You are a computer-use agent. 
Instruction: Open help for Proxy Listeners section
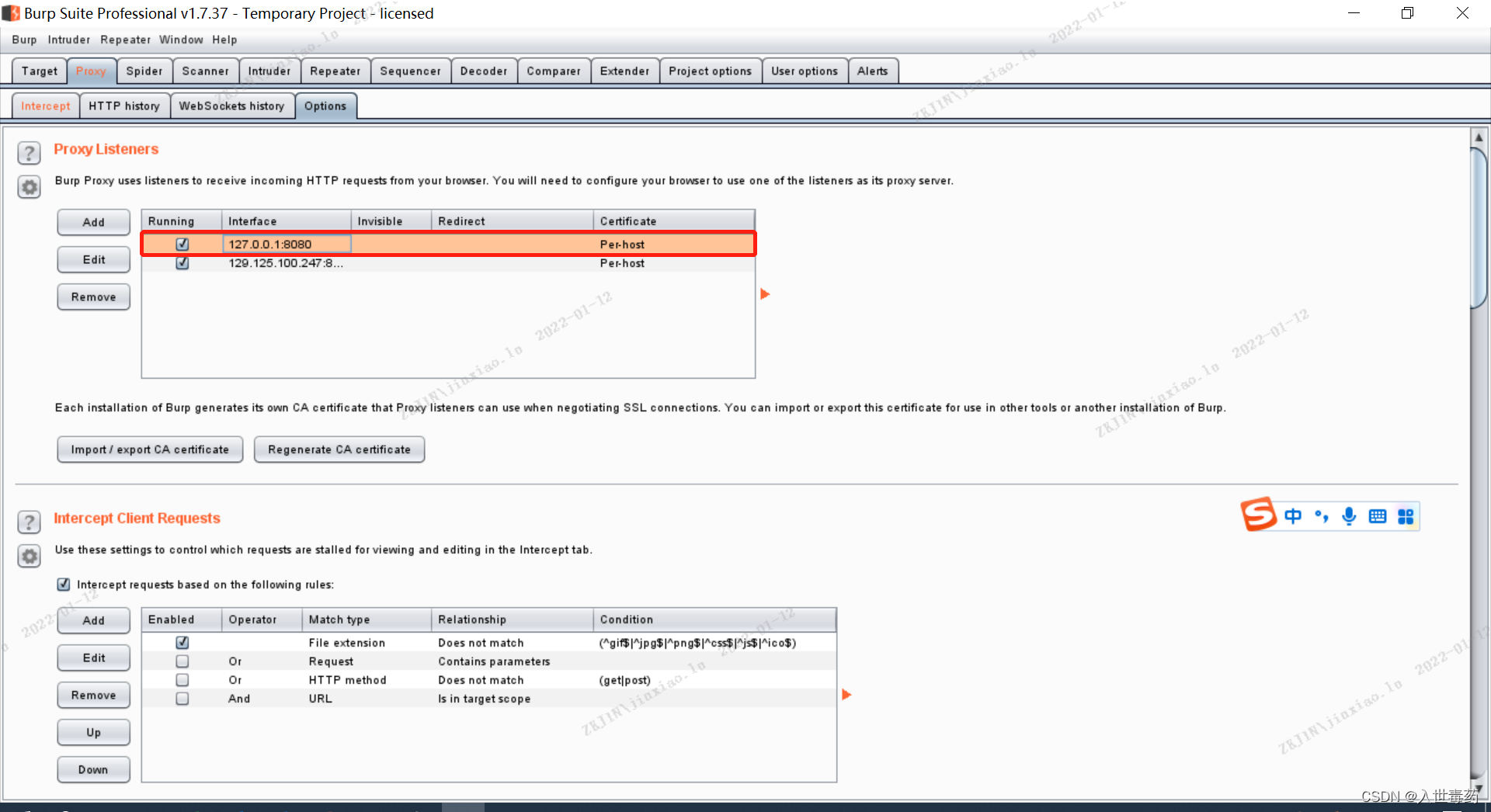point(29,153)
